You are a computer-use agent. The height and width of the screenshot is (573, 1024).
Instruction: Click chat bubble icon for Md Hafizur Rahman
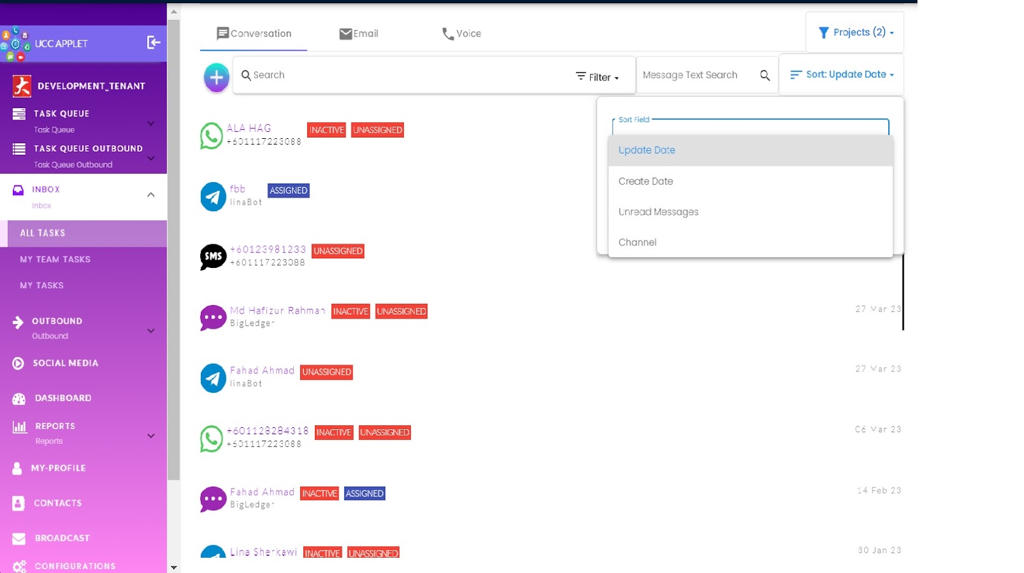[213, 318]
